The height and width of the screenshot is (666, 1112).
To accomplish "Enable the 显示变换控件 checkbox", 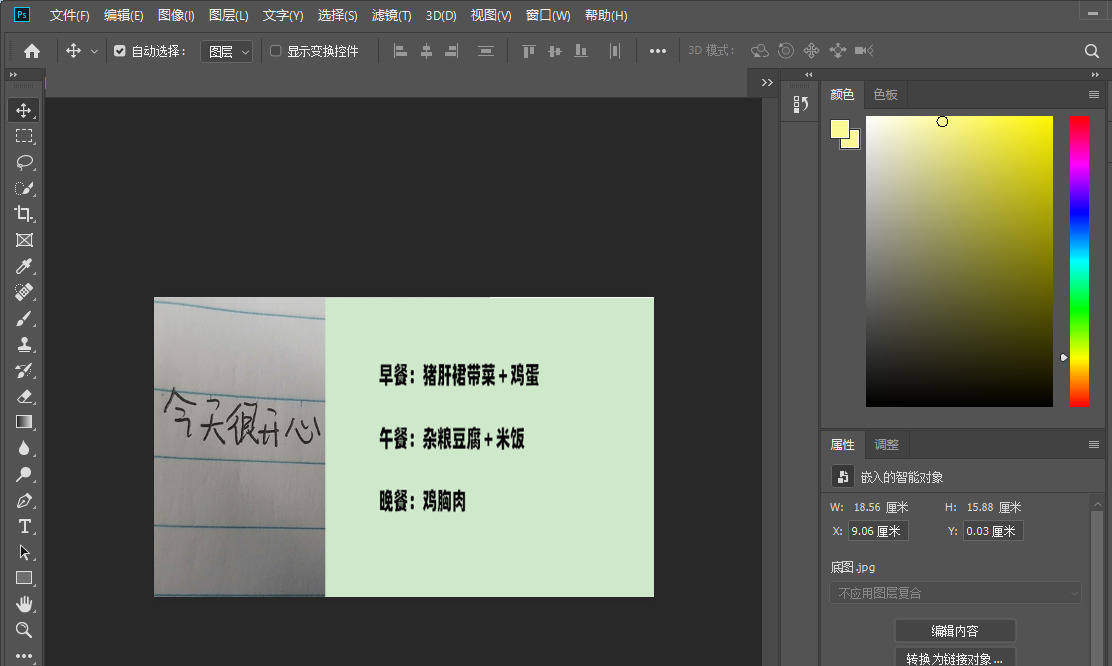I will point(276,51).
